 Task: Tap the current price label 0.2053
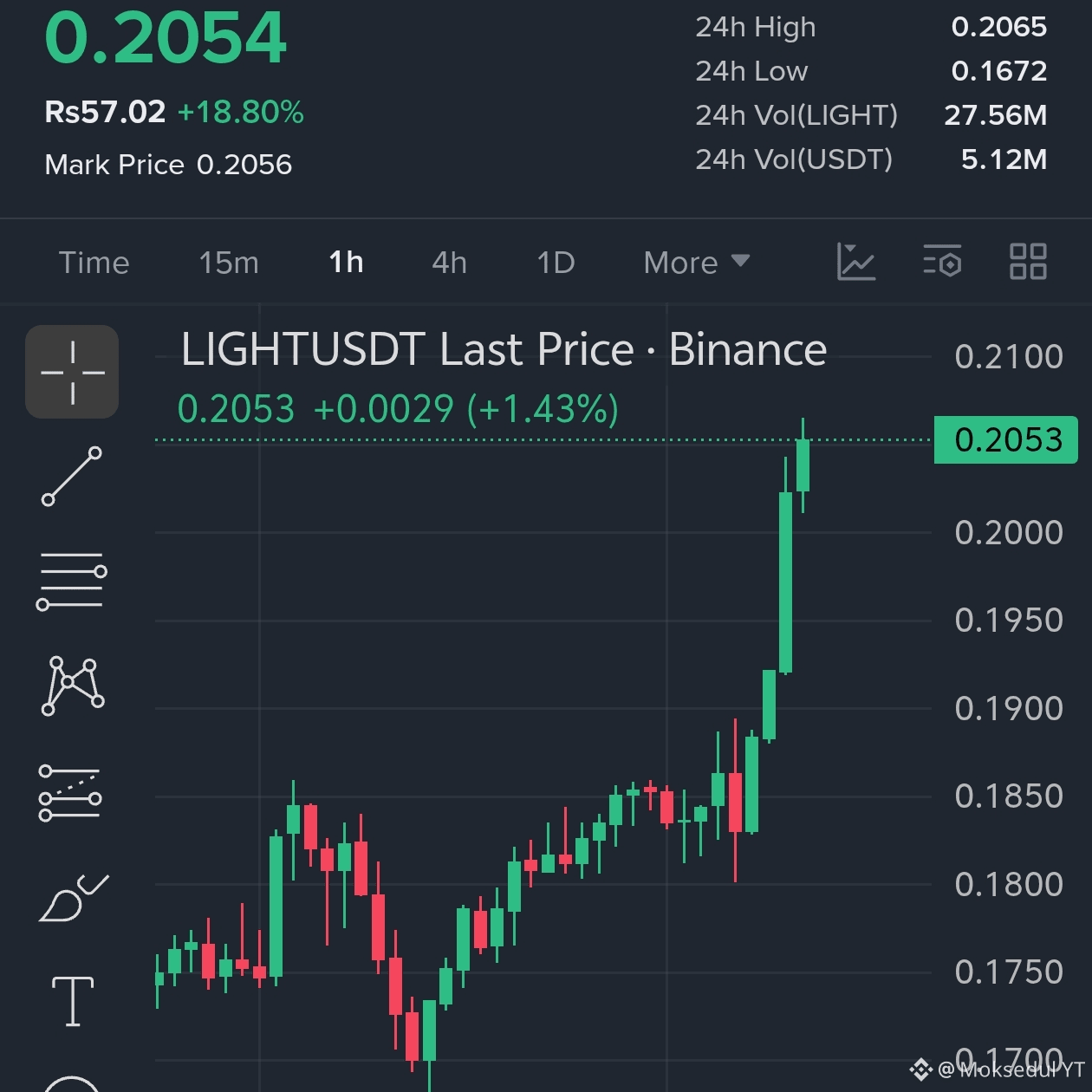(1006, 440)
